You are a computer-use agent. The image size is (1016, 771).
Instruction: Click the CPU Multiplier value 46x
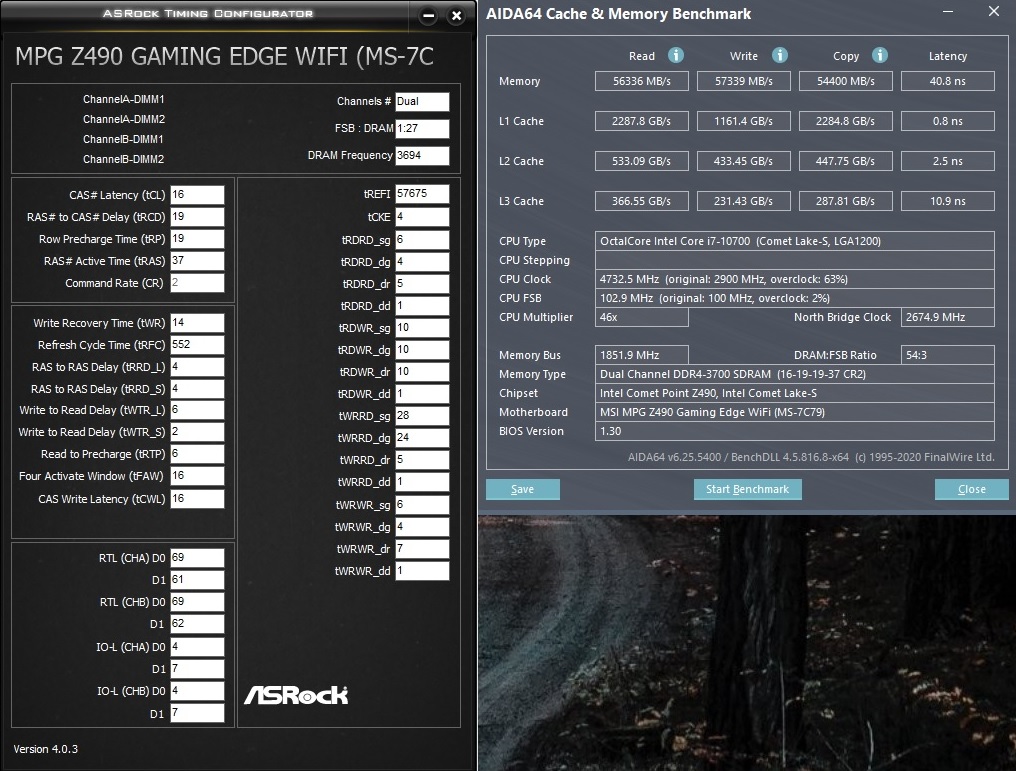coord(641,317)
